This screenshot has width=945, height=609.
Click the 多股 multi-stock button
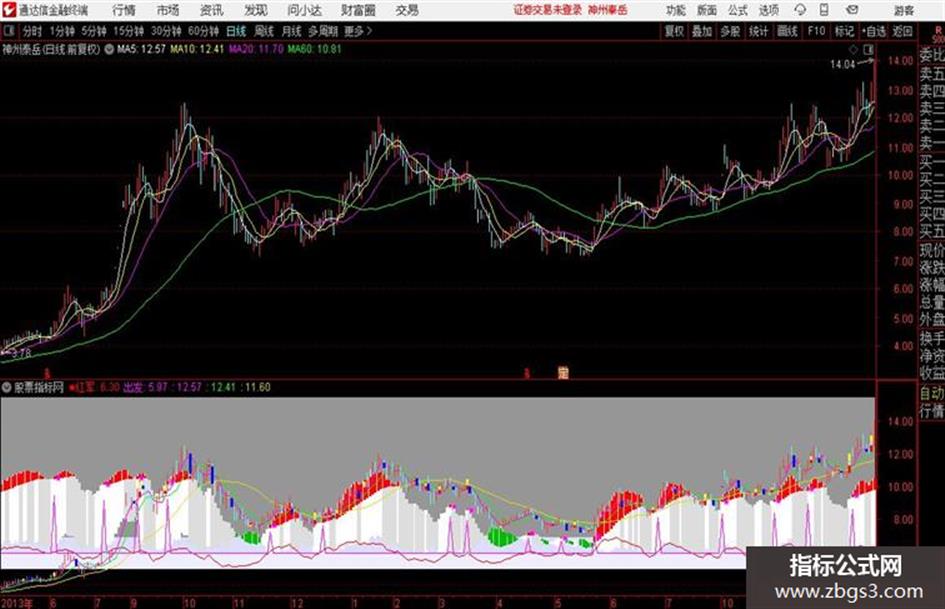[730, 31]
